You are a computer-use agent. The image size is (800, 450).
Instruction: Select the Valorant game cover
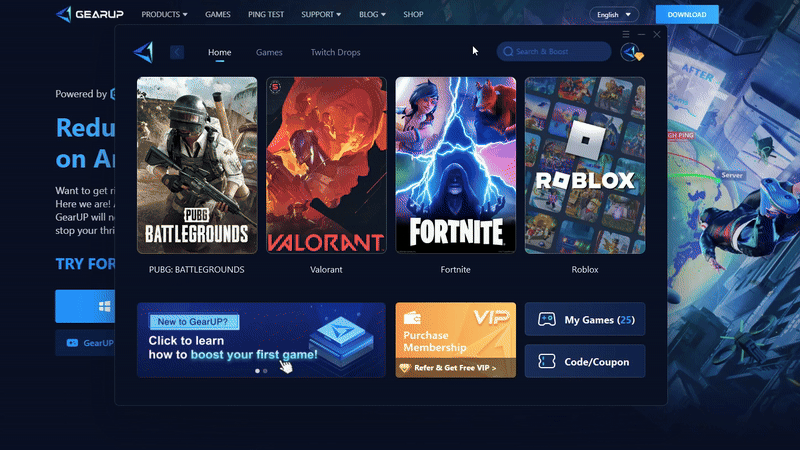(326, 165)
